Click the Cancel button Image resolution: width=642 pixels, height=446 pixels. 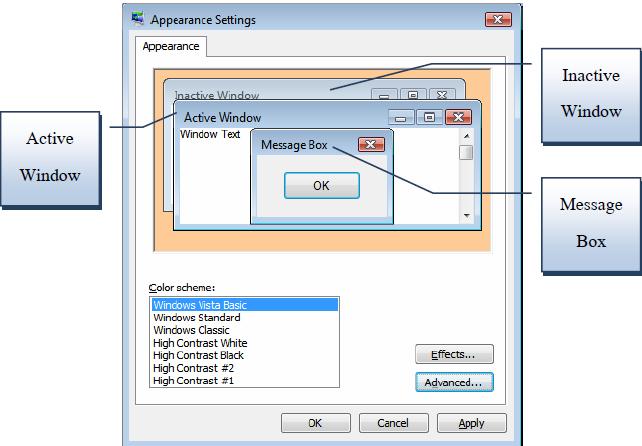[393, 423]
